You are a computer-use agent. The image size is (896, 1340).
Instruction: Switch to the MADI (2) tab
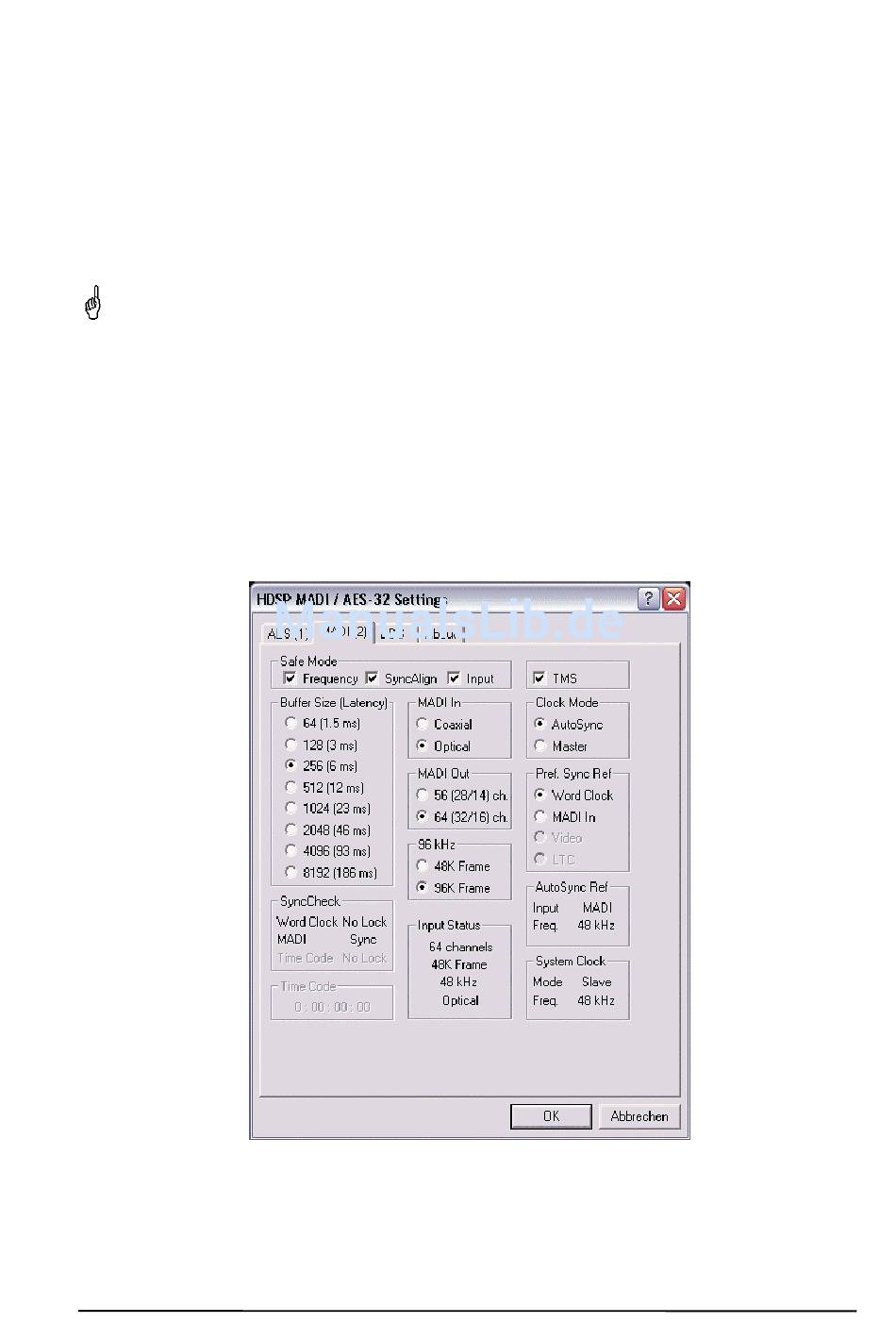click(344, 631)
